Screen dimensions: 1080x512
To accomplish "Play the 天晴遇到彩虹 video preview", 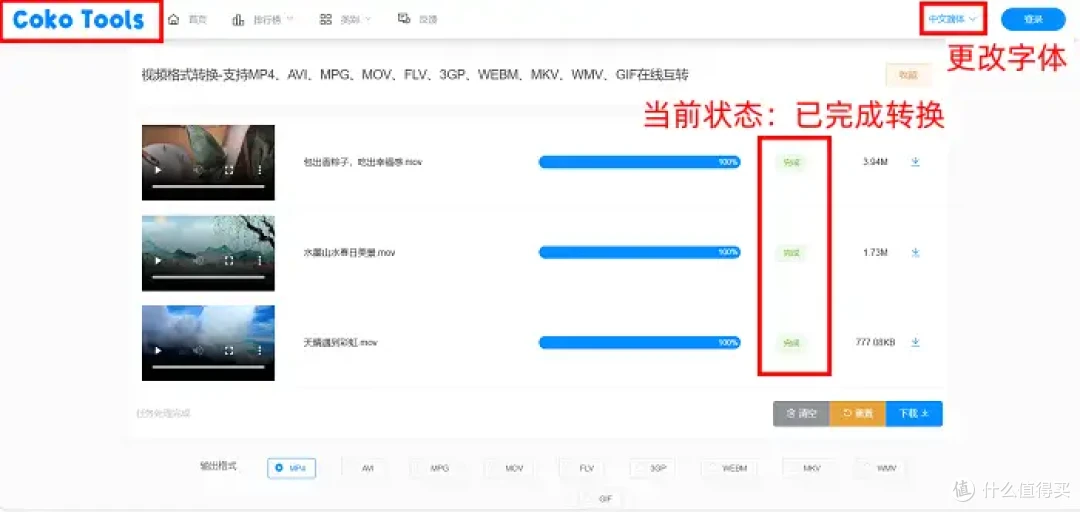I will (x=158, y=351).
